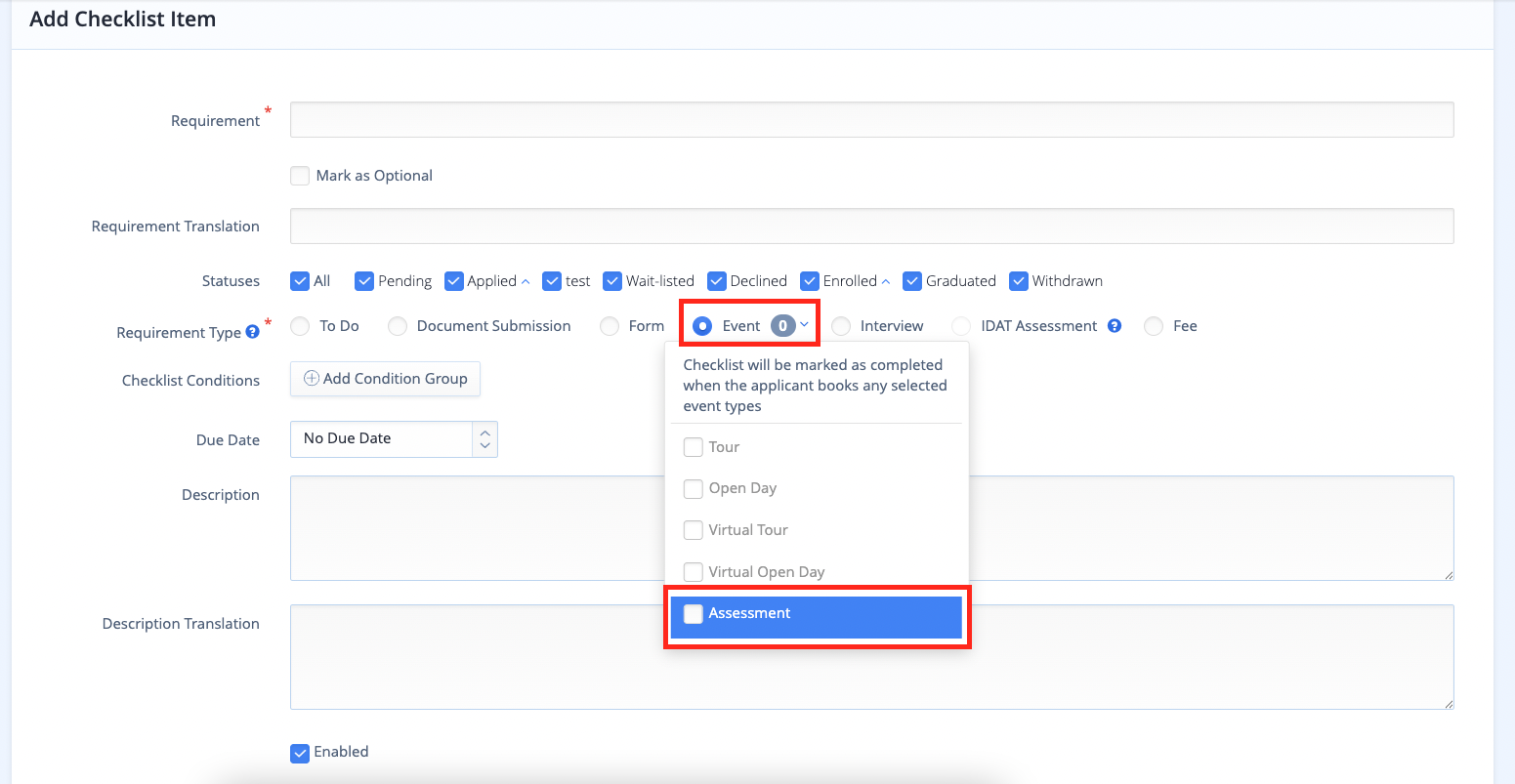
Task: Open the IDAT Assessment help tooltip icon
Action: click(x=1115, y=326)
